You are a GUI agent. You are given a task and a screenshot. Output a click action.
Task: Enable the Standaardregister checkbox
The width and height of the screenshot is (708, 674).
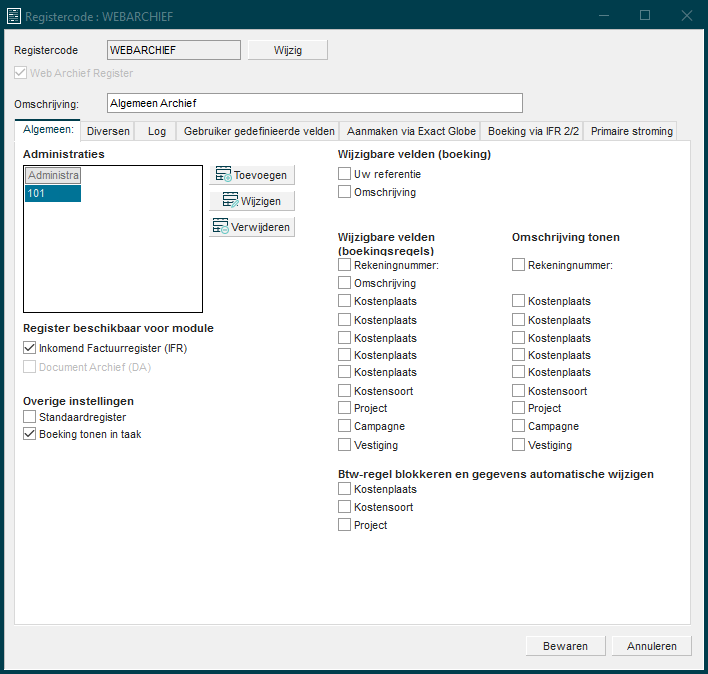click(30, 417)
